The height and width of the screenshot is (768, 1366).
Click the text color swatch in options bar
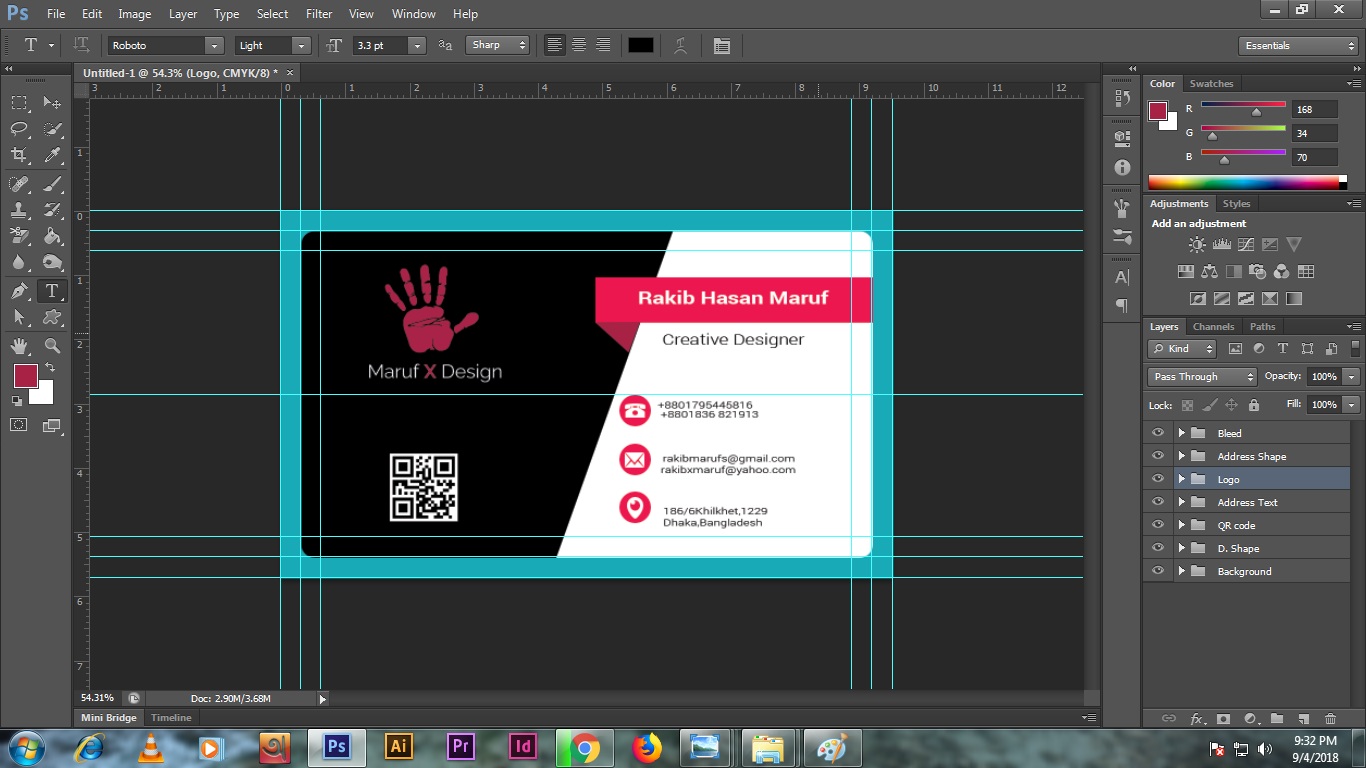coord(640,45)
